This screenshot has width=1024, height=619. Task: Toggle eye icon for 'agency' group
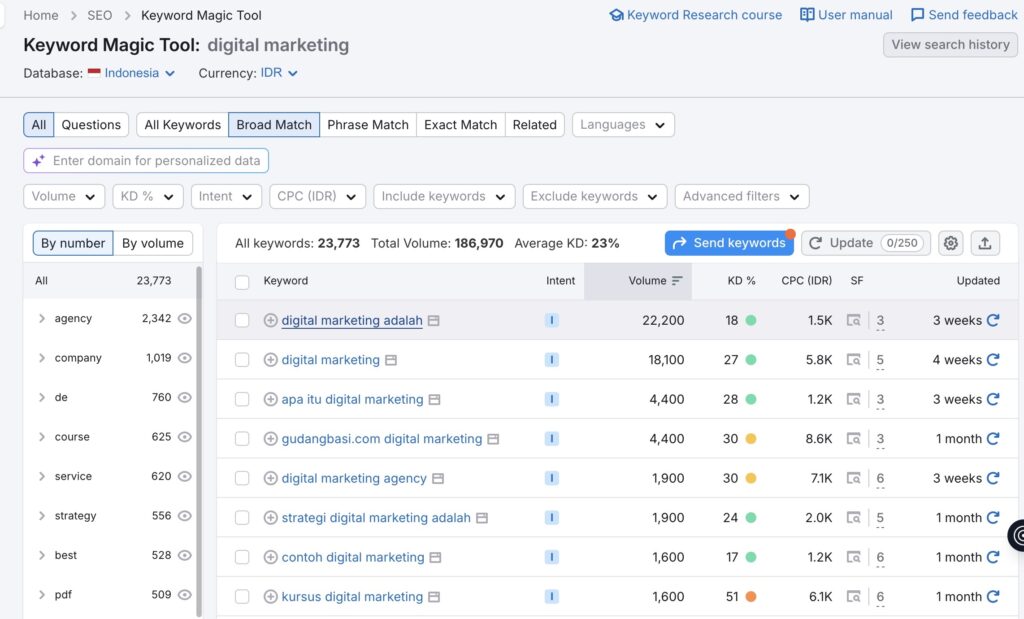[185, 319]
